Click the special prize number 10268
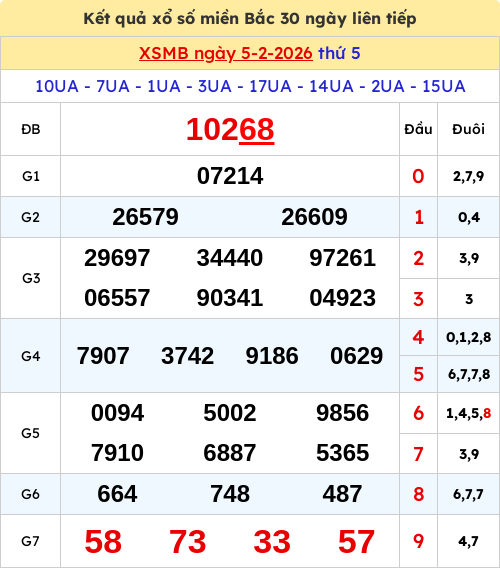This screenshot has height=568, width=500. click(230, 129)
